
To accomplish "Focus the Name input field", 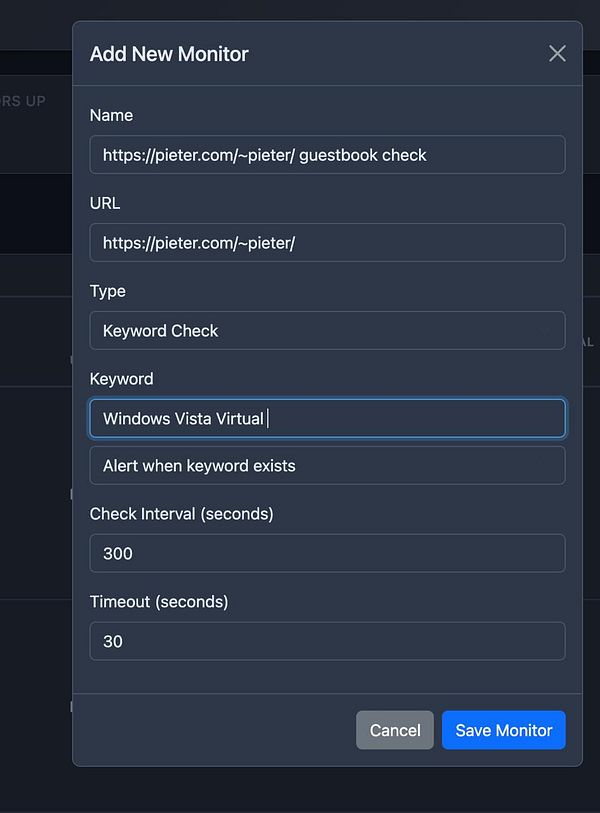I will 327,154.
